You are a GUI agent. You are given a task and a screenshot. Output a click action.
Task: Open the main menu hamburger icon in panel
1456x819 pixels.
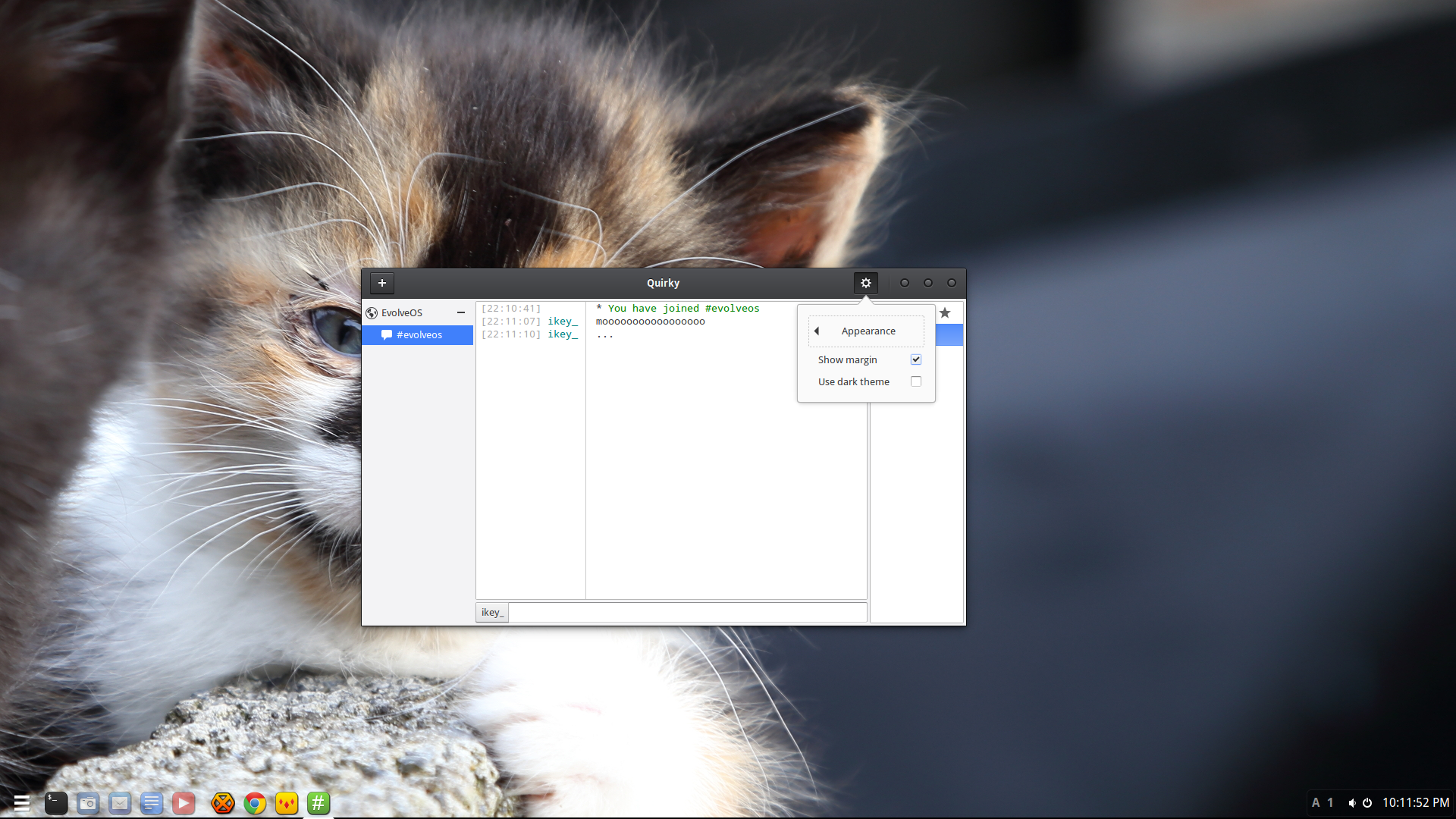click(x=22, y=803)
